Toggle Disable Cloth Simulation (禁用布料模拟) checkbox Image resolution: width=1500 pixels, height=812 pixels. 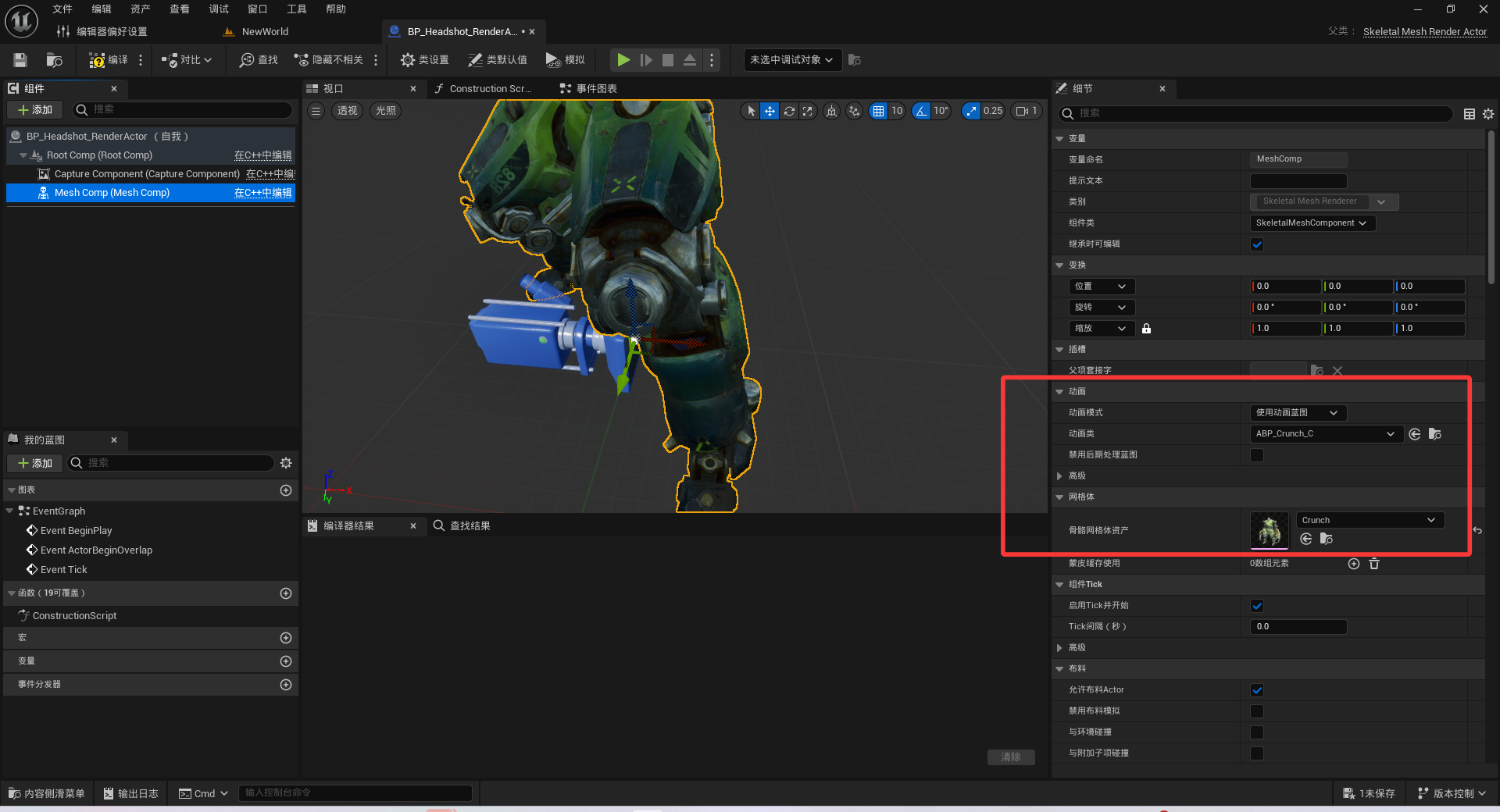click(x=1257, y=711)
